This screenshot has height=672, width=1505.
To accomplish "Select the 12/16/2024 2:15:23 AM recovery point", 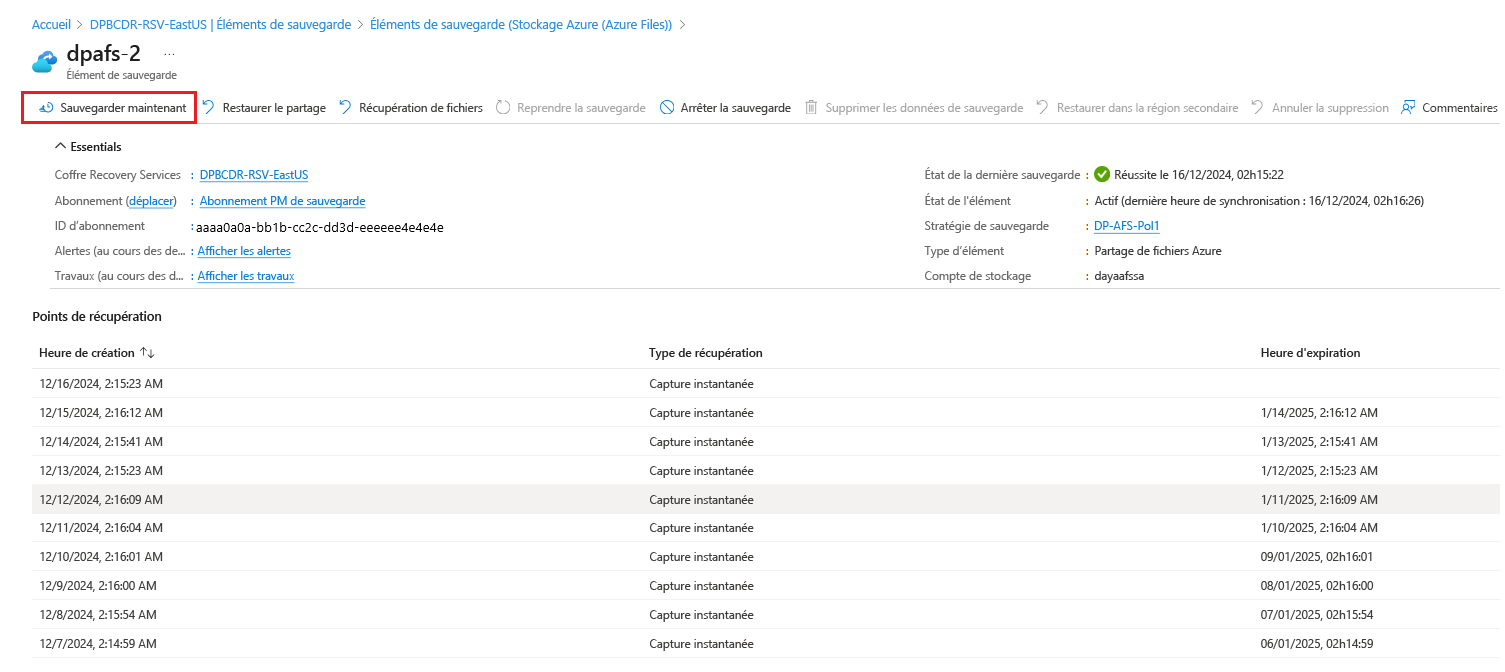I will click(100, 384).
